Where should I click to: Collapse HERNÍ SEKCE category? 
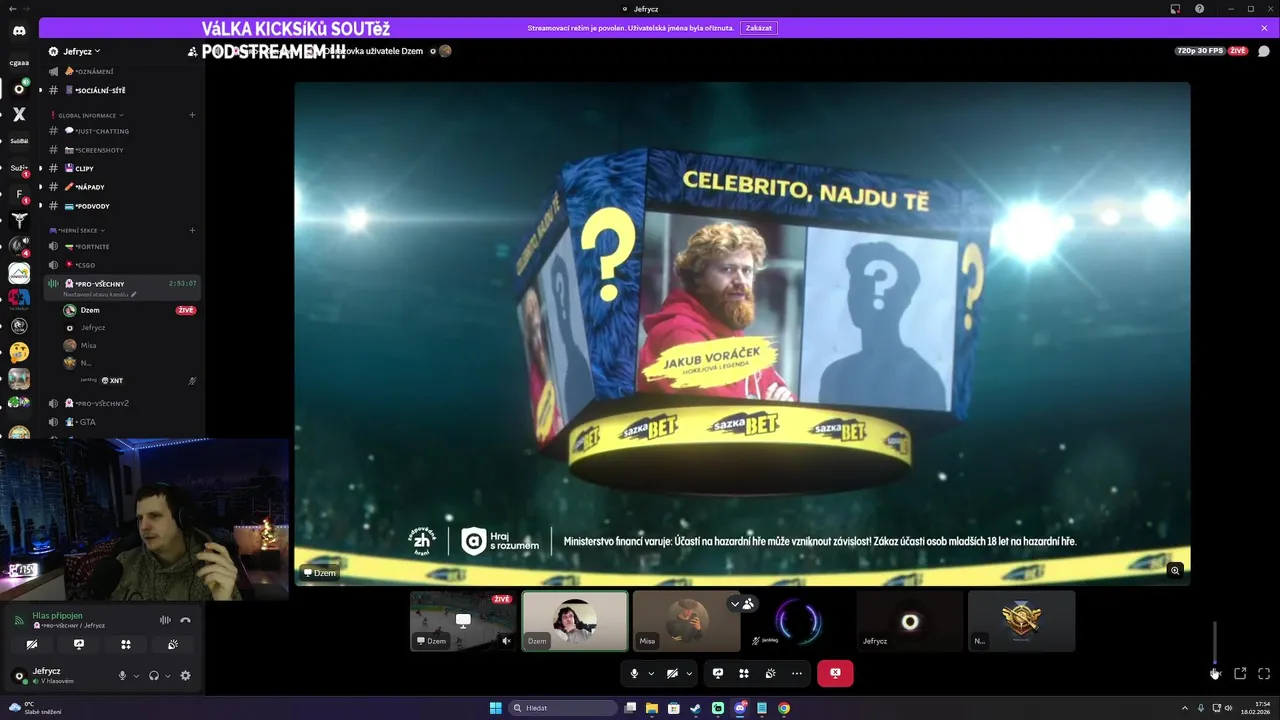78,230
